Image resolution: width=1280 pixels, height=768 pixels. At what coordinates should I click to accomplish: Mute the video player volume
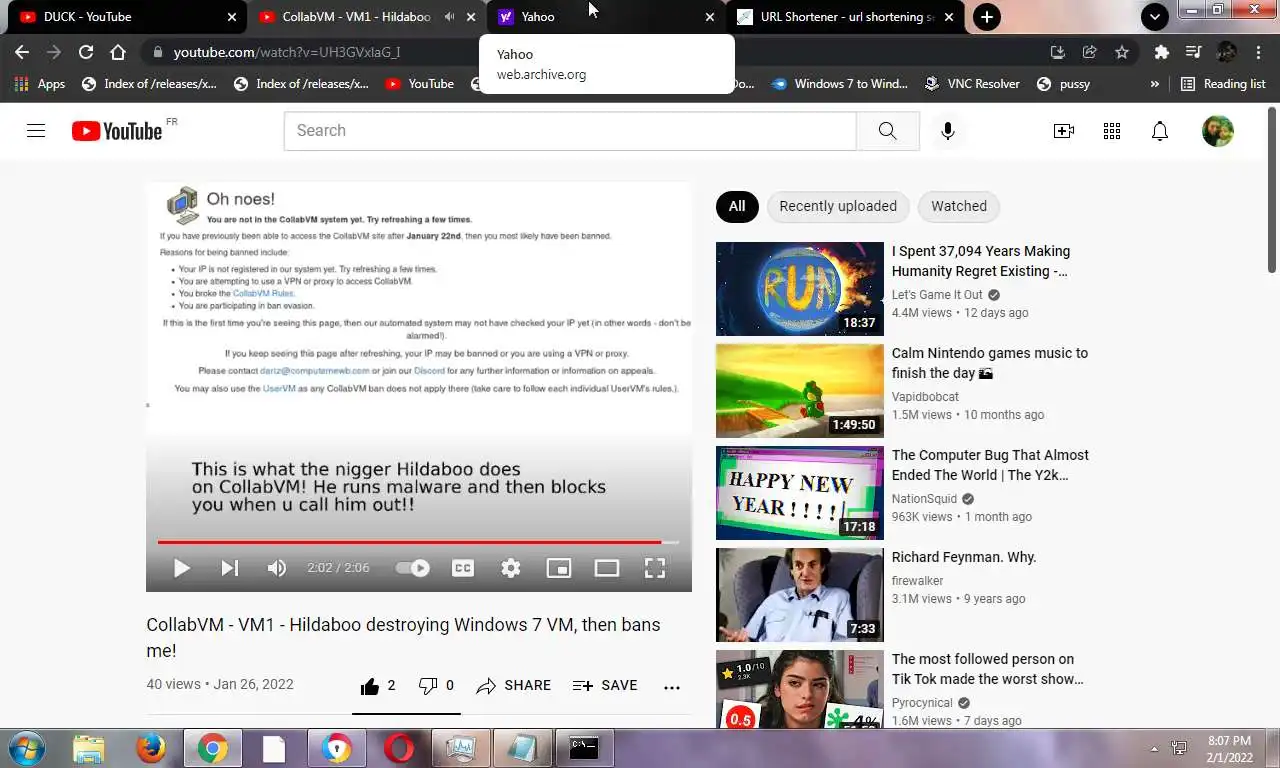pos(277,568)
